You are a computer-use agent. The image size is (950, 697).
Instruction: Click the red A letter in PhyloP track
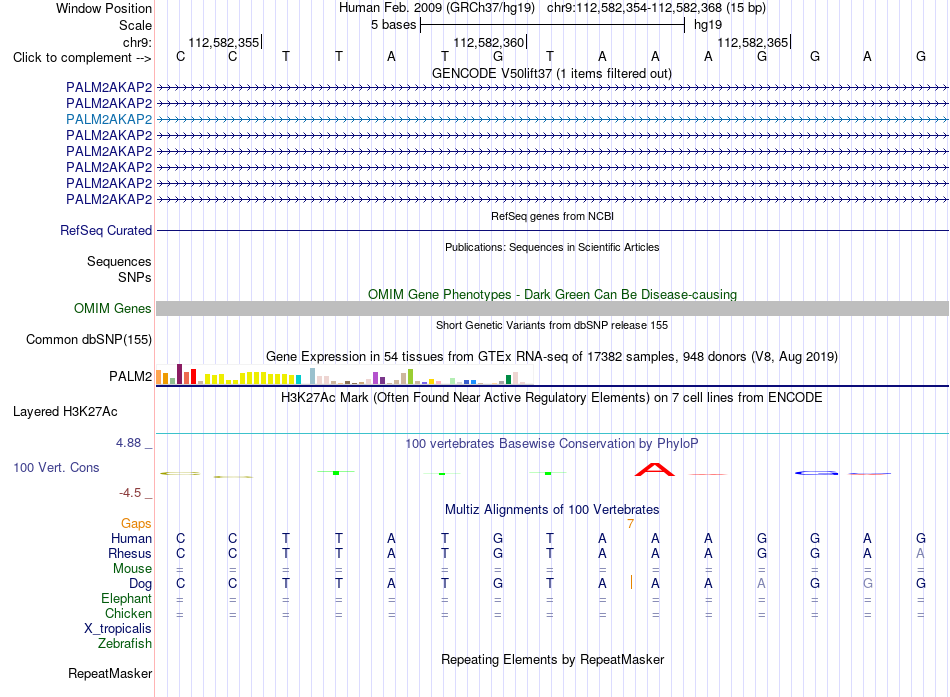(x=654, y=469)
